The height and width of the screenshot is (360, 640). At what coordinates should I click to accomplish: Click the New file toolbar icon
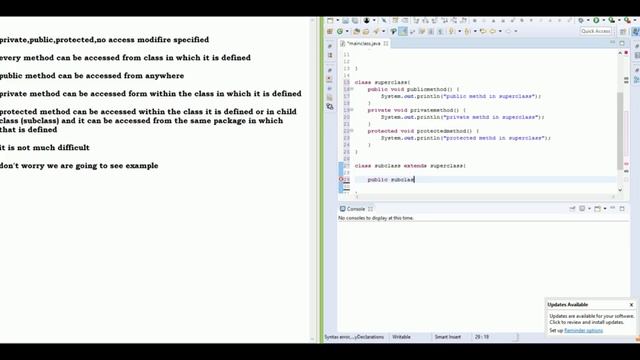click(330, 20)
